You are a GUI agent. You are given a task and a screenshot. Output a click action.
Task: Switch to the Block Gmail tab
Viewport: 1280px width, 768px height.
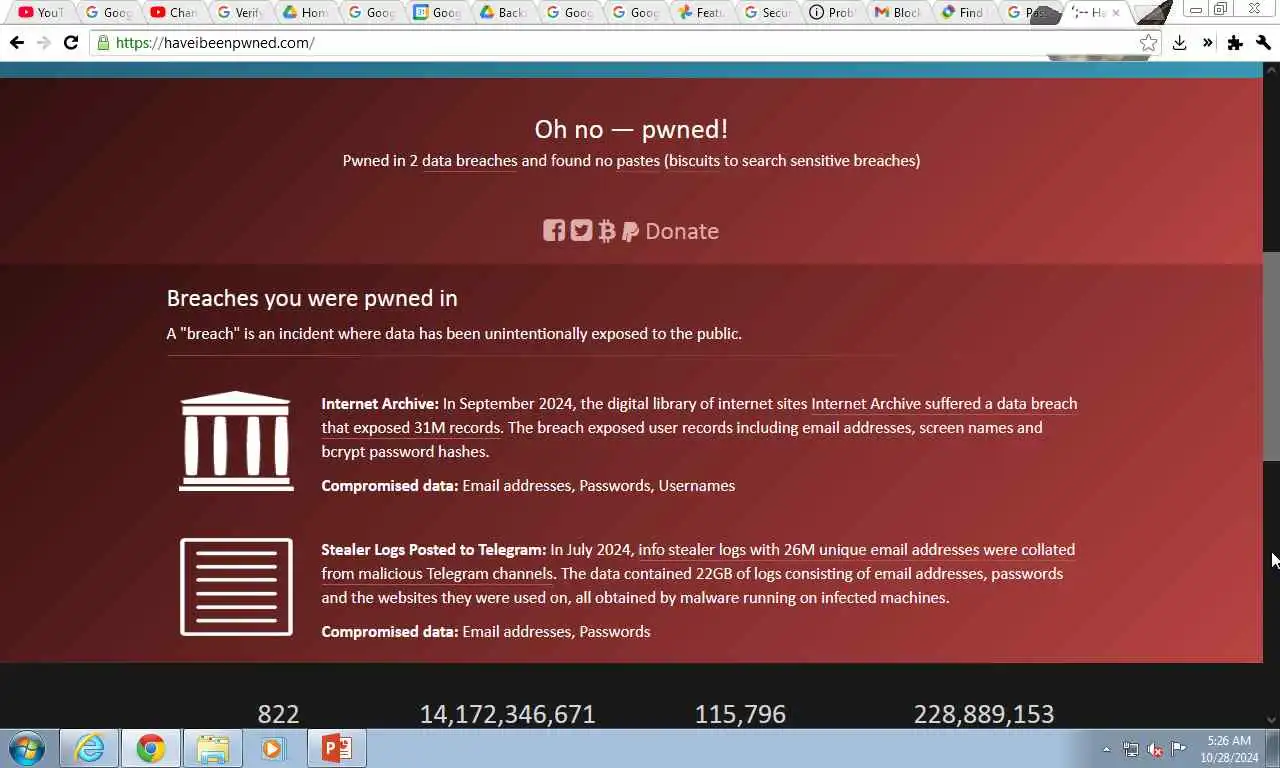898,12
